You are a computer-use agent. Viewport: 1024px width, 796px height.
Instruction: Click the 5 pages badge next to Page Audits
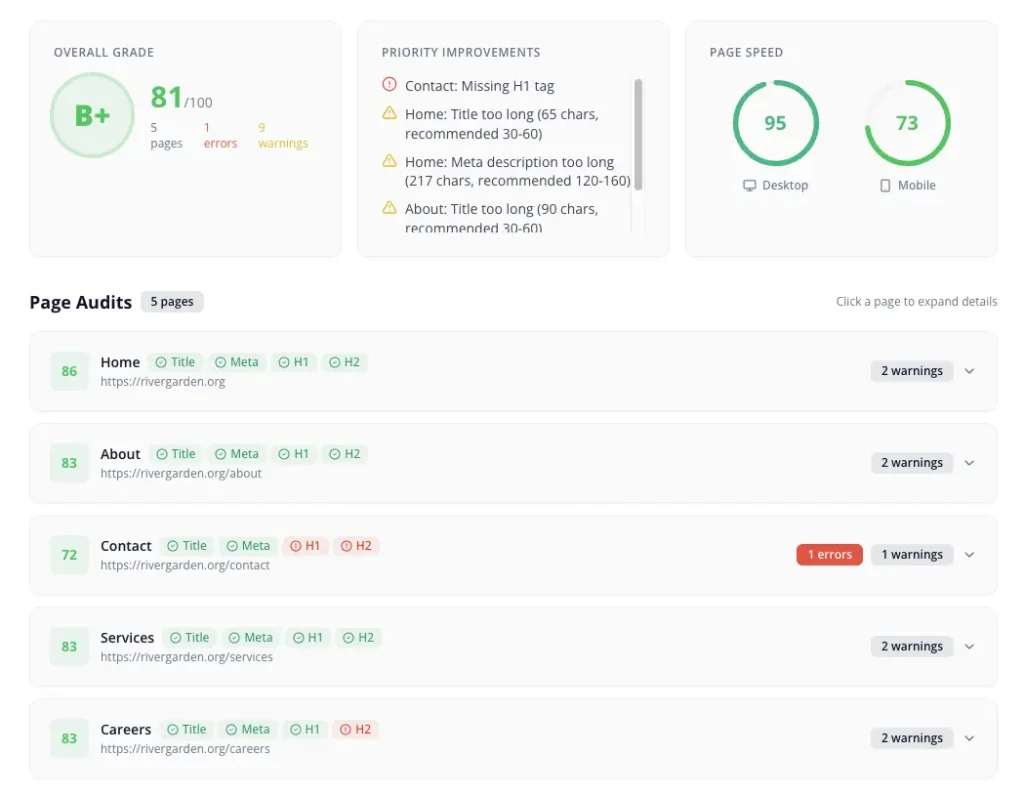tap(172, 302)
